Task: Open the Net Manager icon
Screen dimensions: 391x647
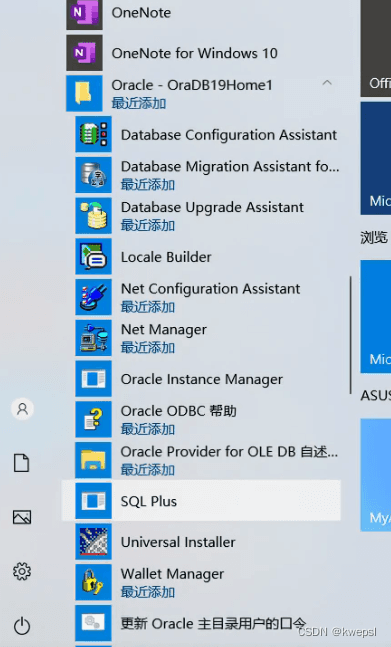Action: tap(93, 338)
